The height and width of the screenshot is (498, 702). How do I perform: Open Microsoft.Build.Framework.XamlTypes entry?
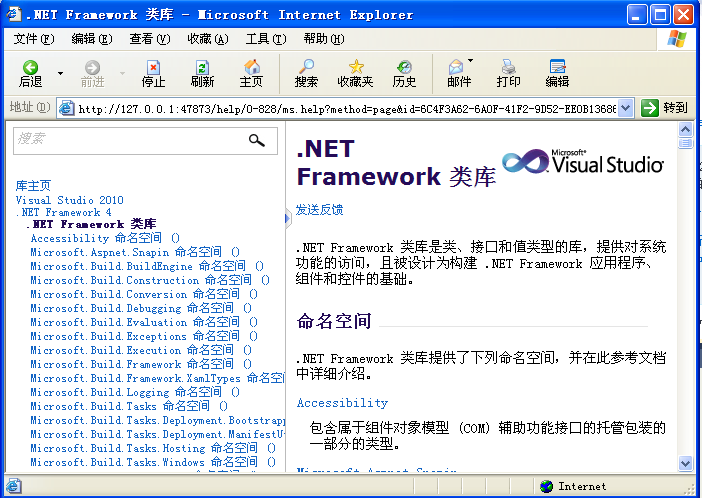click(157, 378)
